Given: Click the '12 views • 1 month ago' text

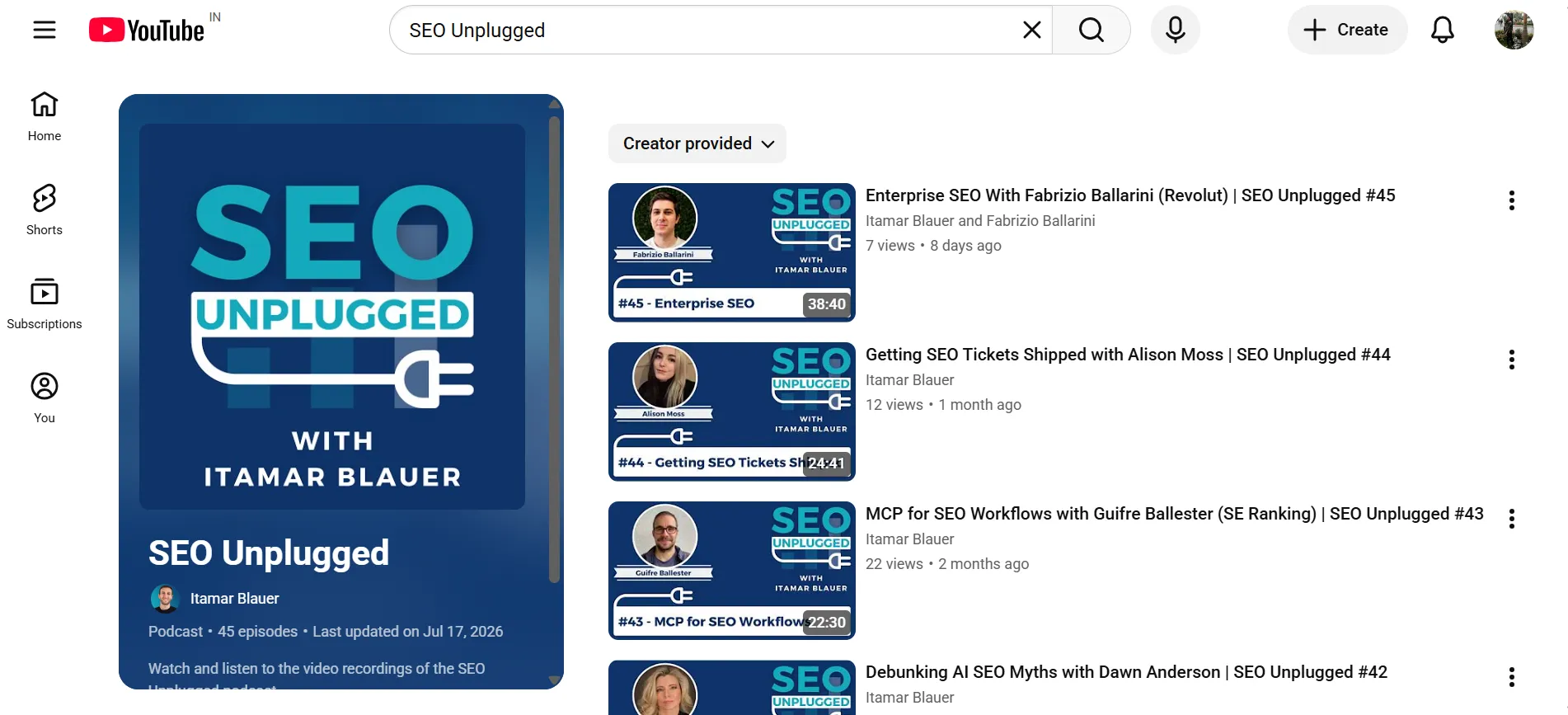Looking at the screenshot, I should point(943,405).
